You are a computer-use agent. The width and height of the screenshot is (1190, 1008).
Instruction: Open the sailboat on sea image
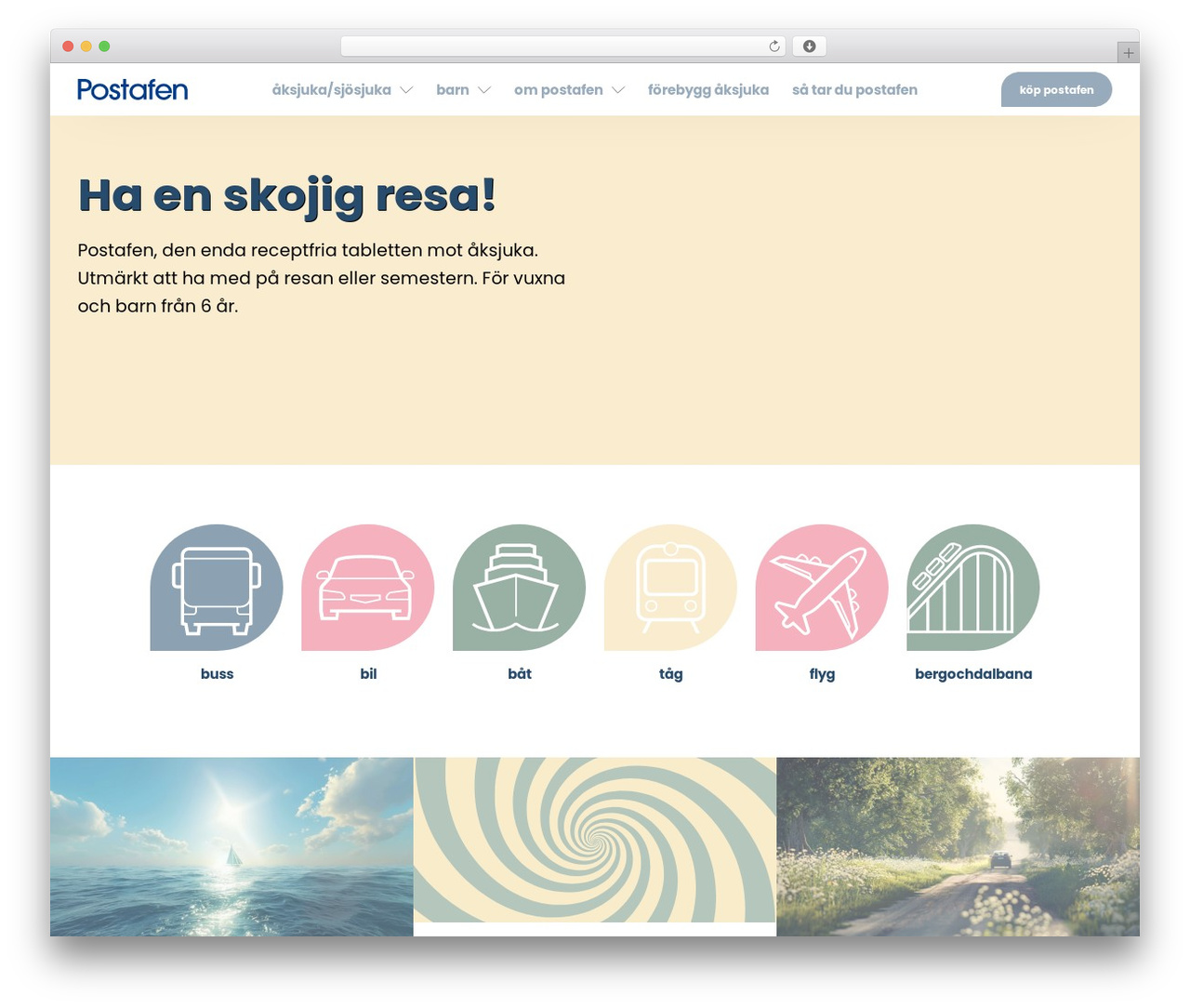231,846
